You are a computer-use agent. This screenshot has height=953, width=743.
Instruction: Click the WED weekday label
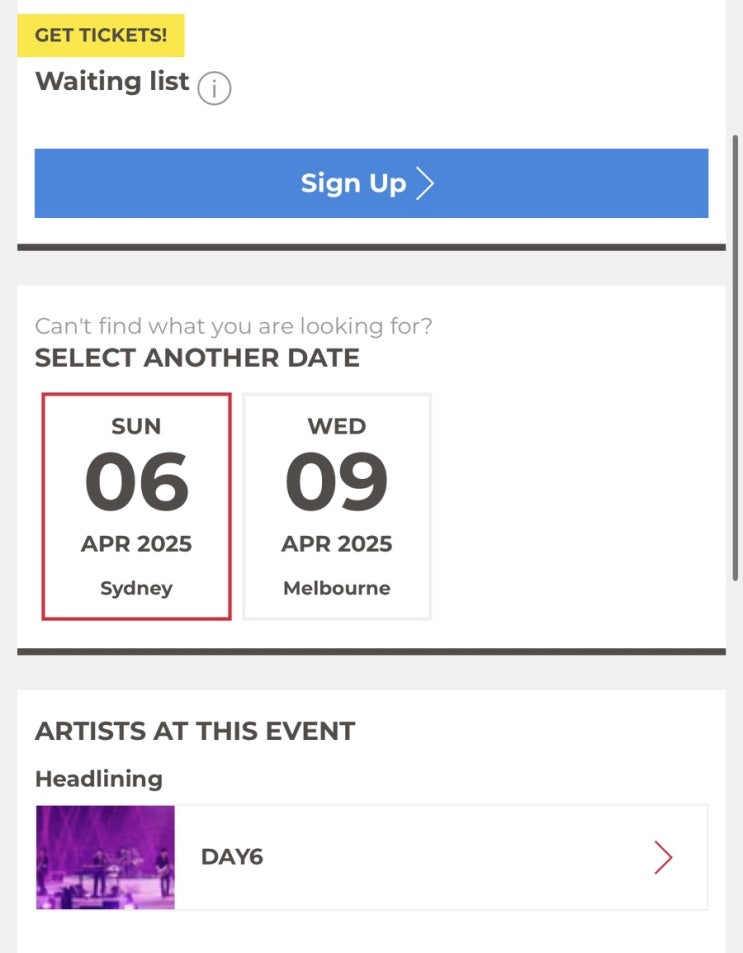click(337, 426)
